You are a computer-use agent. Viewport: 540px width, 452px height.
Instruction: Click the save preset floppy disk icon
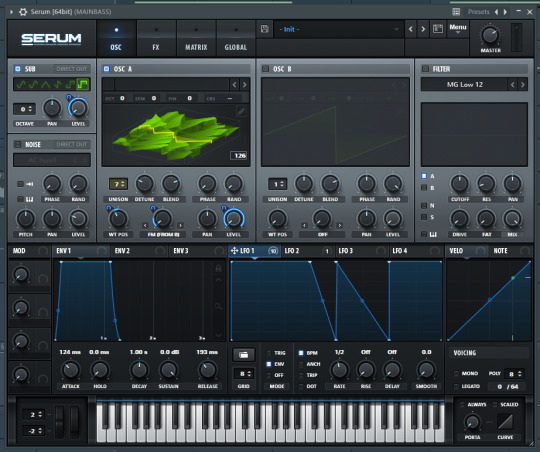[264, 29]
